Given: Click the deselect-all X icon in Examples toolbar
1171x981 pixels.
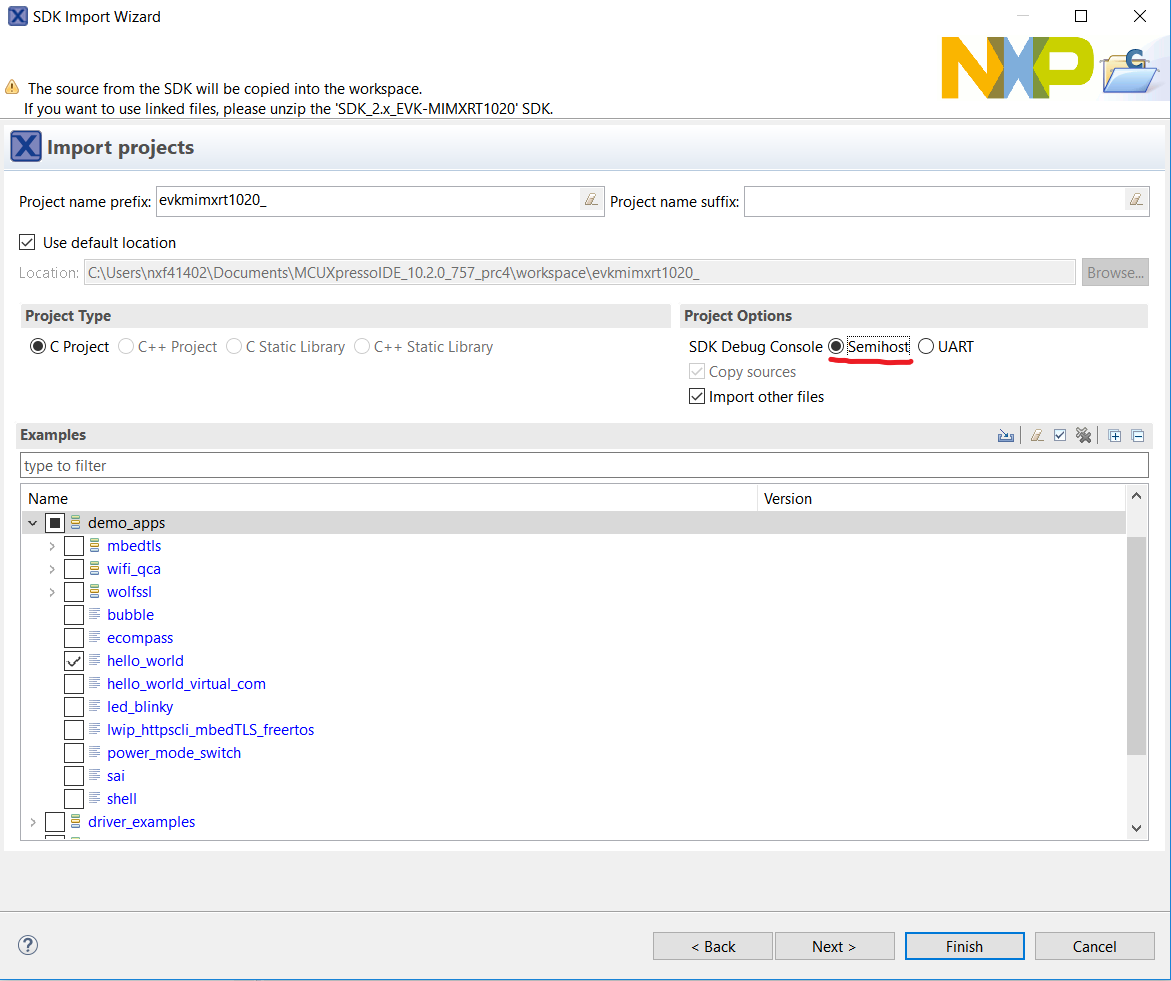Looking at the screenshot, I should point(1083,435).
